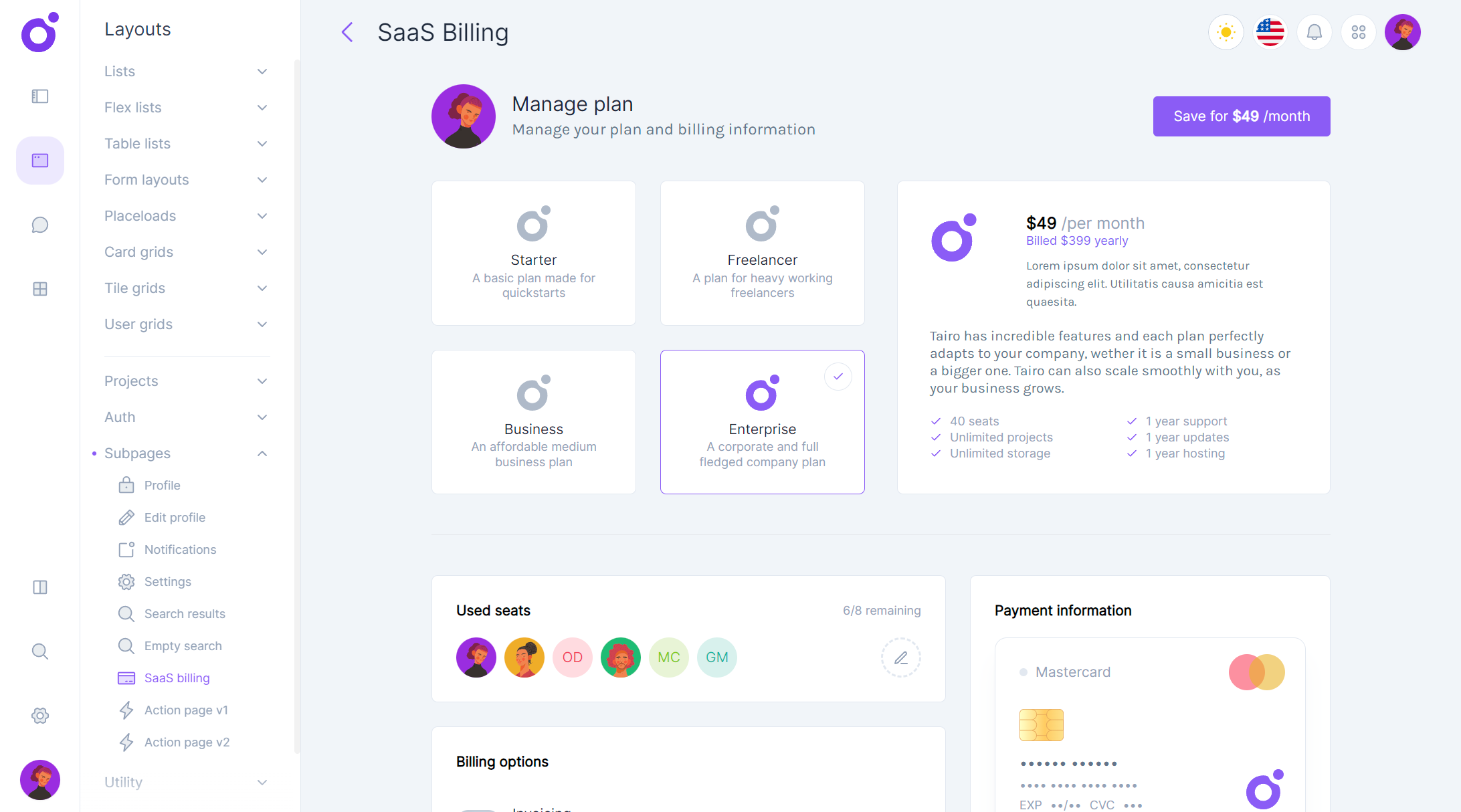Open the grid layouts icon in the sidebar
The height and width of the screenshot is (812, 1461).
coord(39,288)
